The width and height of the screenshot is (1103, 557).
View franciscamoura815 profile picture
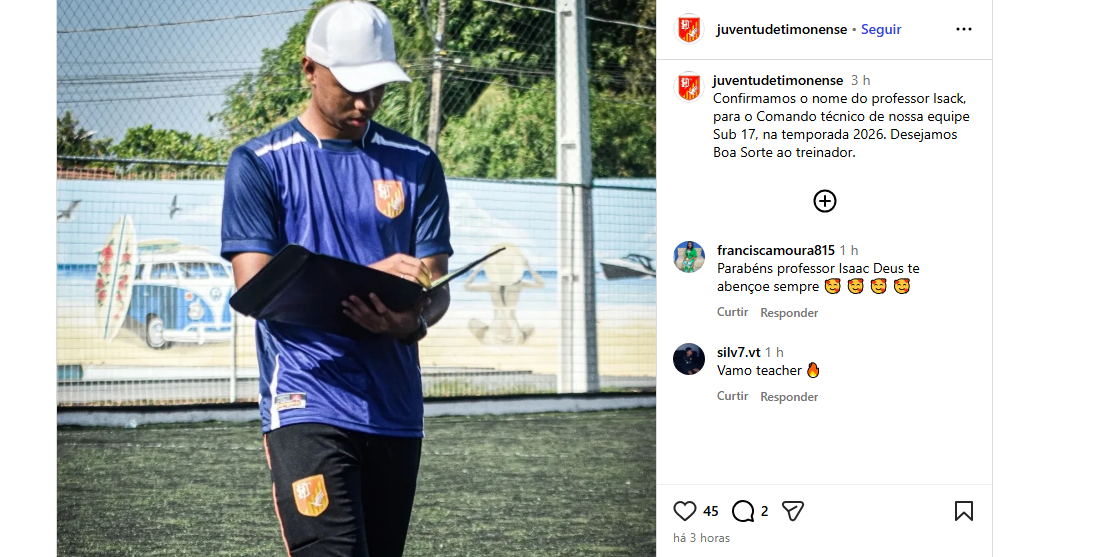tap(689, 257)
